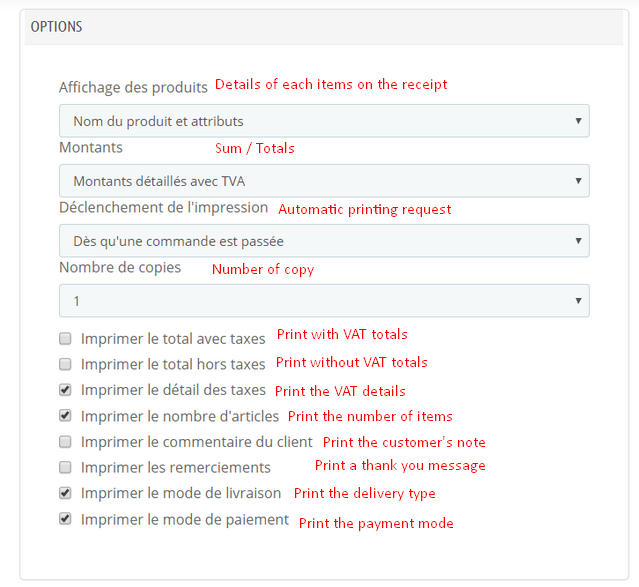Click the copies count dropdown arrow
This screenshot has width=639, height=587.
coord(578,300)
